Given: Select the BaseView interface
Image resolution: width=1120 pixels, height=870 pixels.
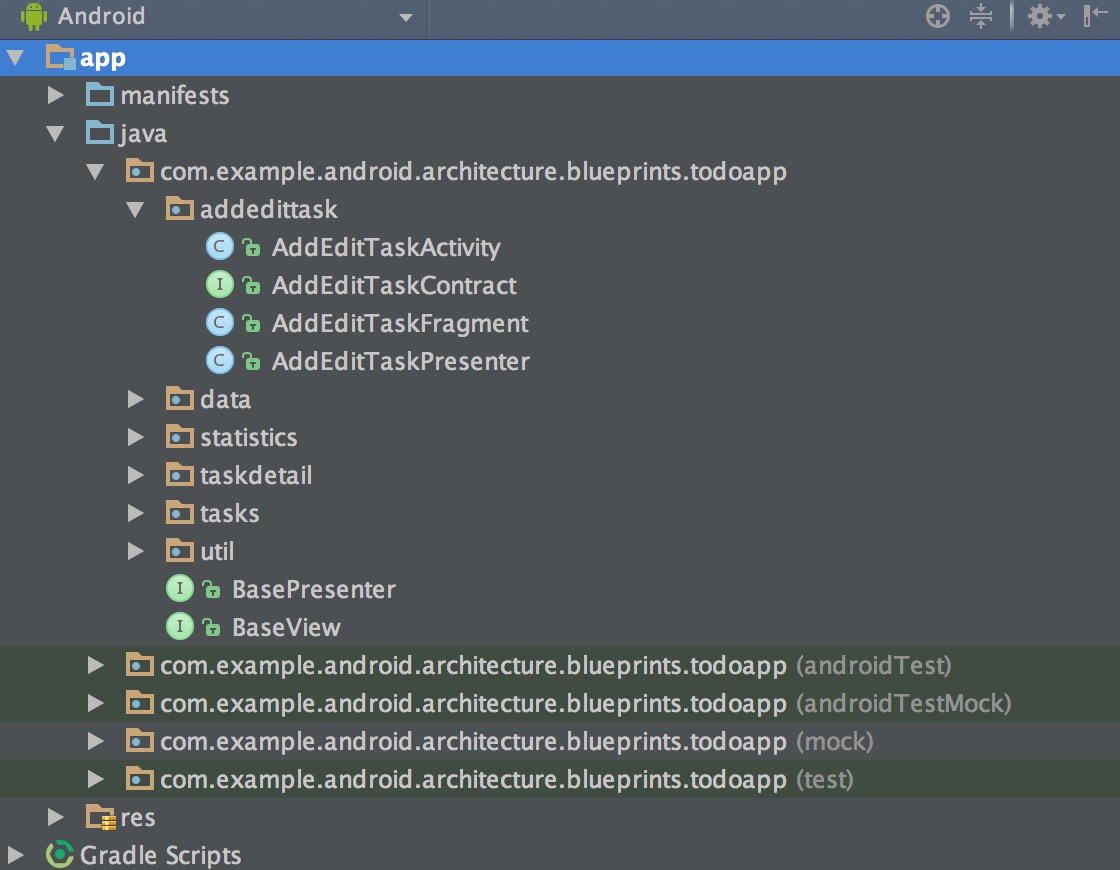Looking at the screenshot, I should (286, 627).
